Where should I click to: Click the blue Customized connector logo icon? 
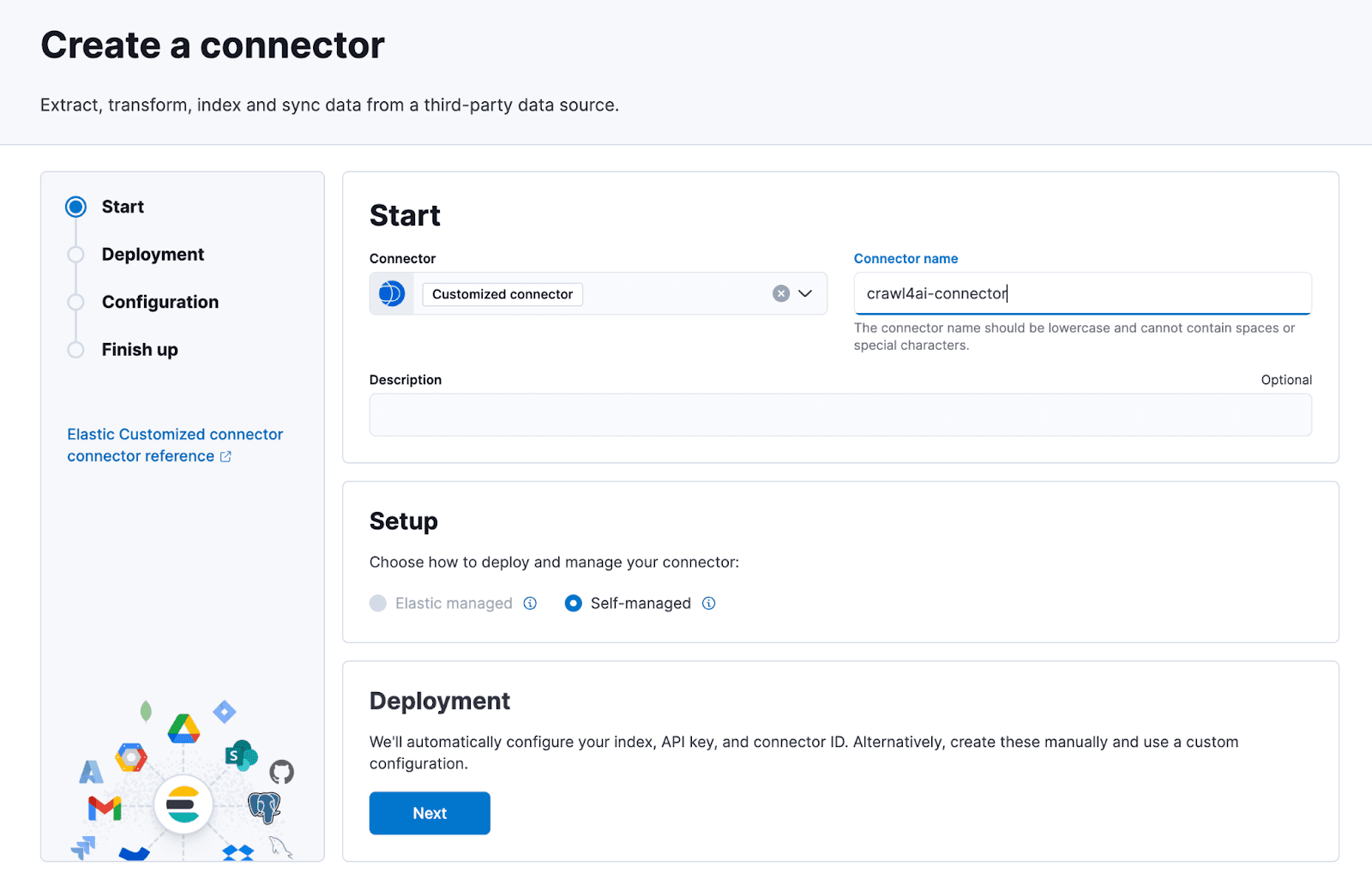point(392,293)
